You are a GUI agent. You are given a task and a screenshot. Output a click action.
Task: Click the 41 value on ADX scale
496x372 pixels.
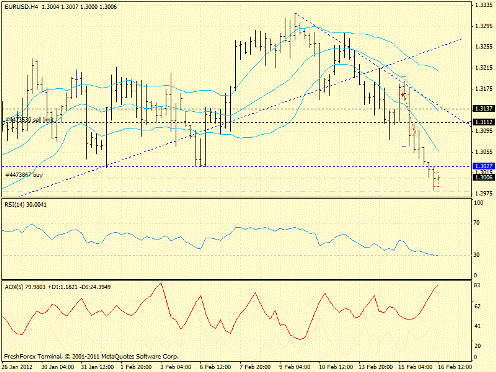[477, 326]
